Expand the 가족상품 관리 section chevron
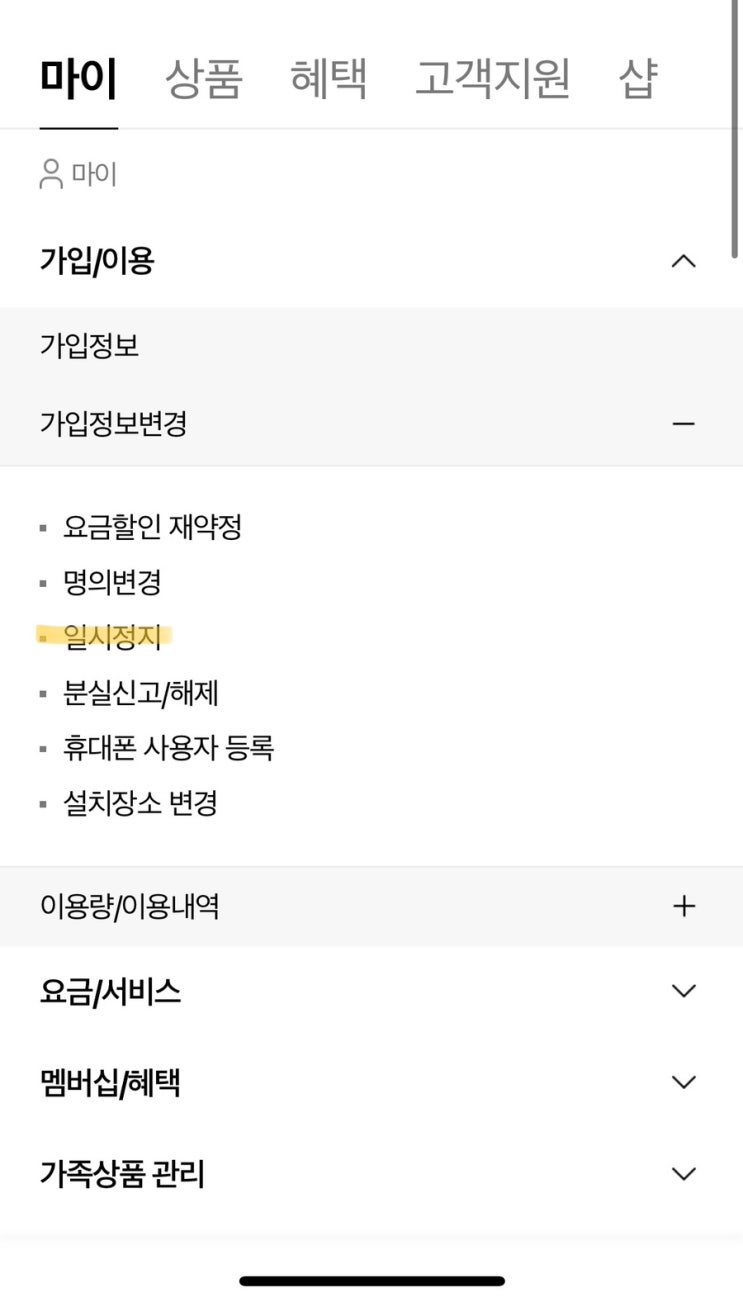 pyautogui.click(x=683, y=1173)
